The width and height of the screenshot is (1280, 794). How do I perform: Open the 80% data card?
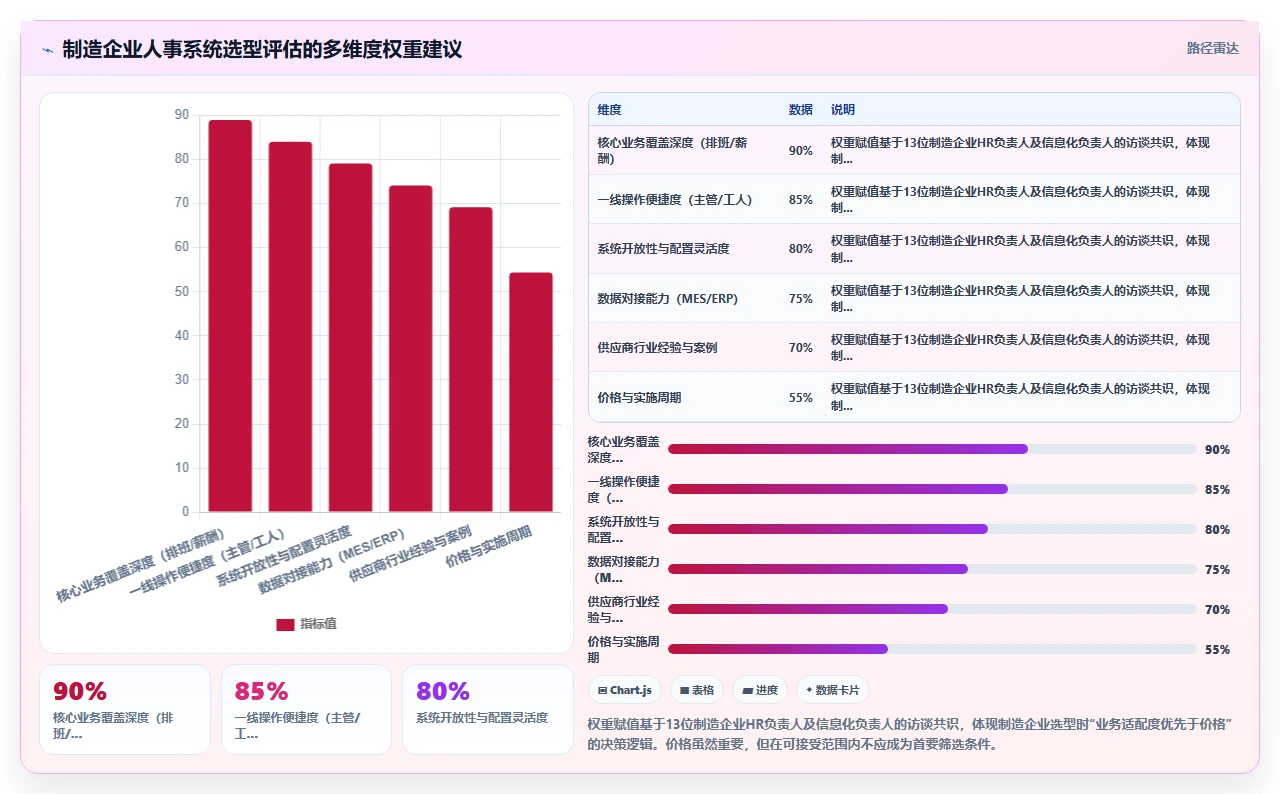click(x=488, y=709)
